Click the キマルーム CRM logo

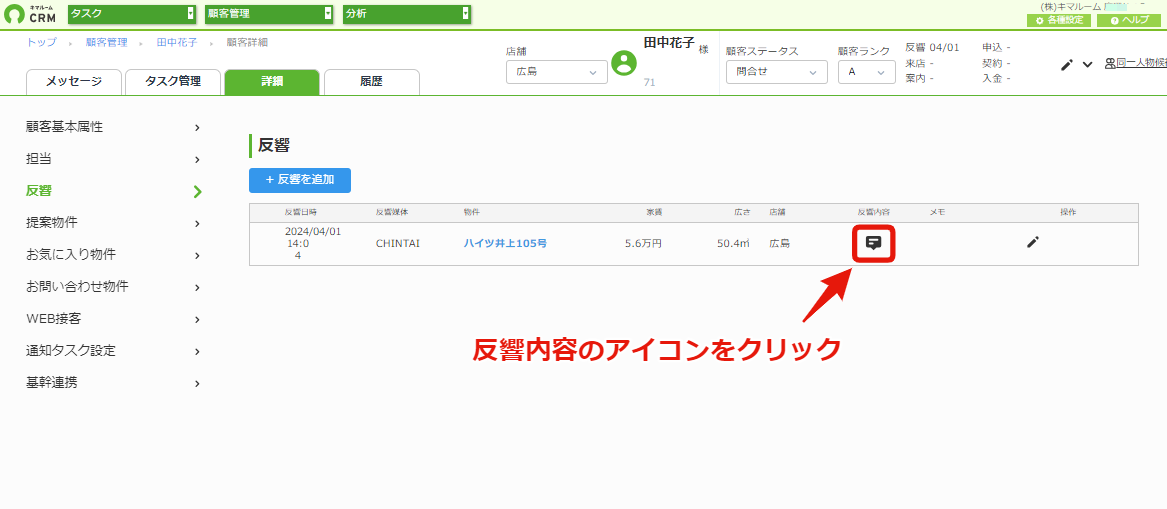point(29,13)
